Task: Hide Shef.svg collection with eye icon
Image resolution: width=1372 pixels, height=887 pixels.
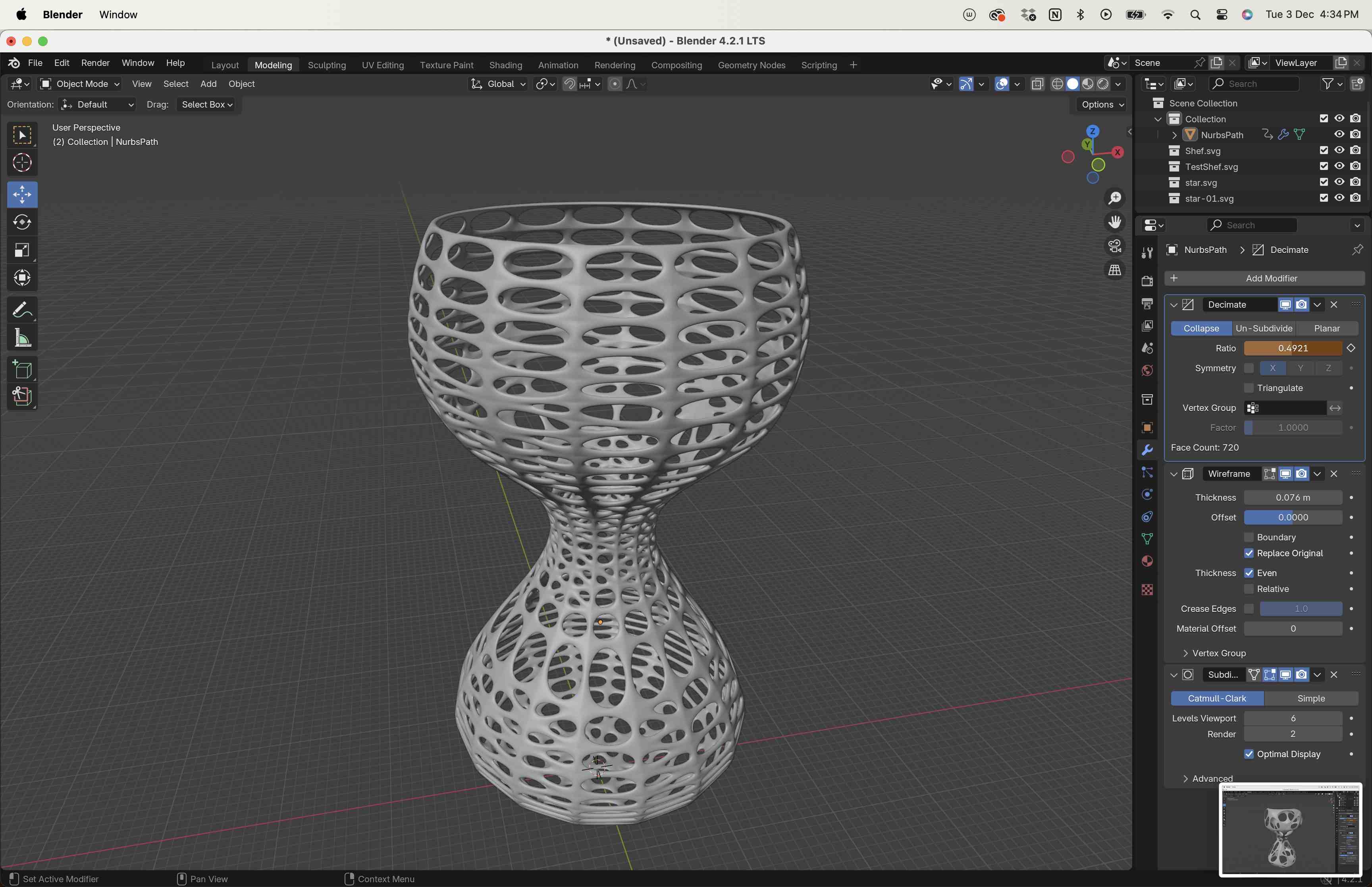Action: pos(1339,150)
